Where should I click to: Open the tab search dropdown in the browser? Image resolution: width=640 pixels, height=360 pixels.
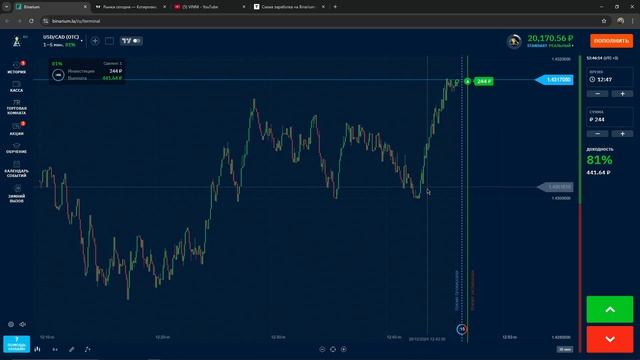(6, 7)
